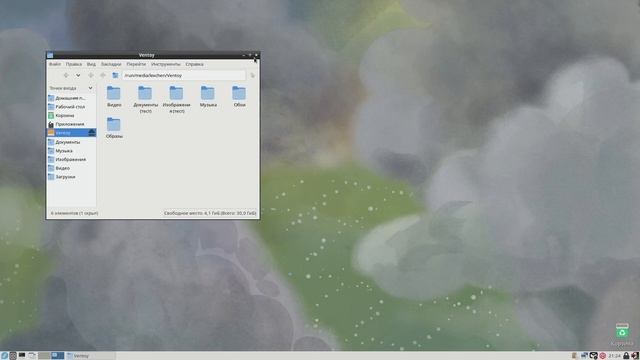
Task: Open the Файл menu
Action: coord(55,64)
